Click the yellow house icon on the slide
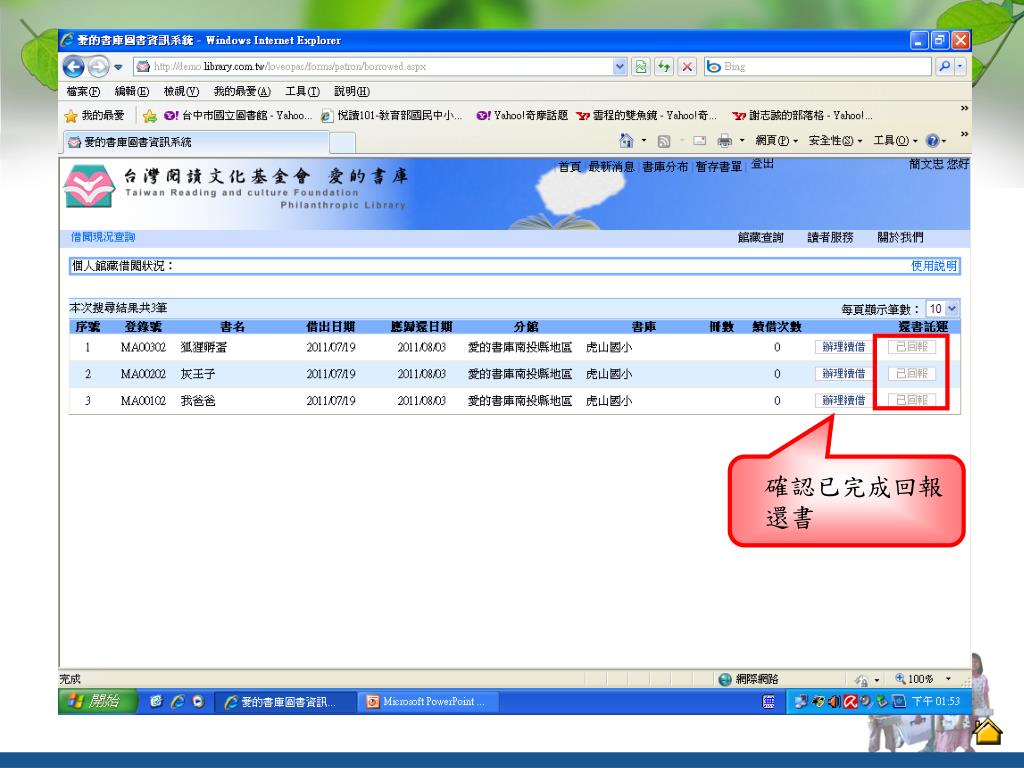 pos(987,731)
